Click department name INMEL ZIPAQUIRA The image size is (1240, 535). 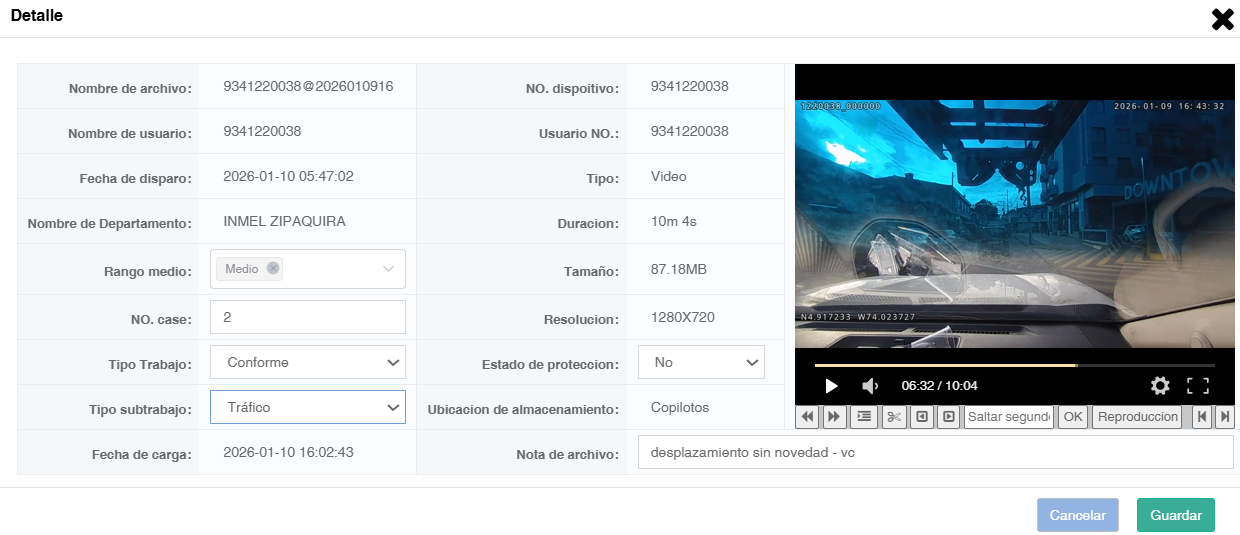(285, 221)
